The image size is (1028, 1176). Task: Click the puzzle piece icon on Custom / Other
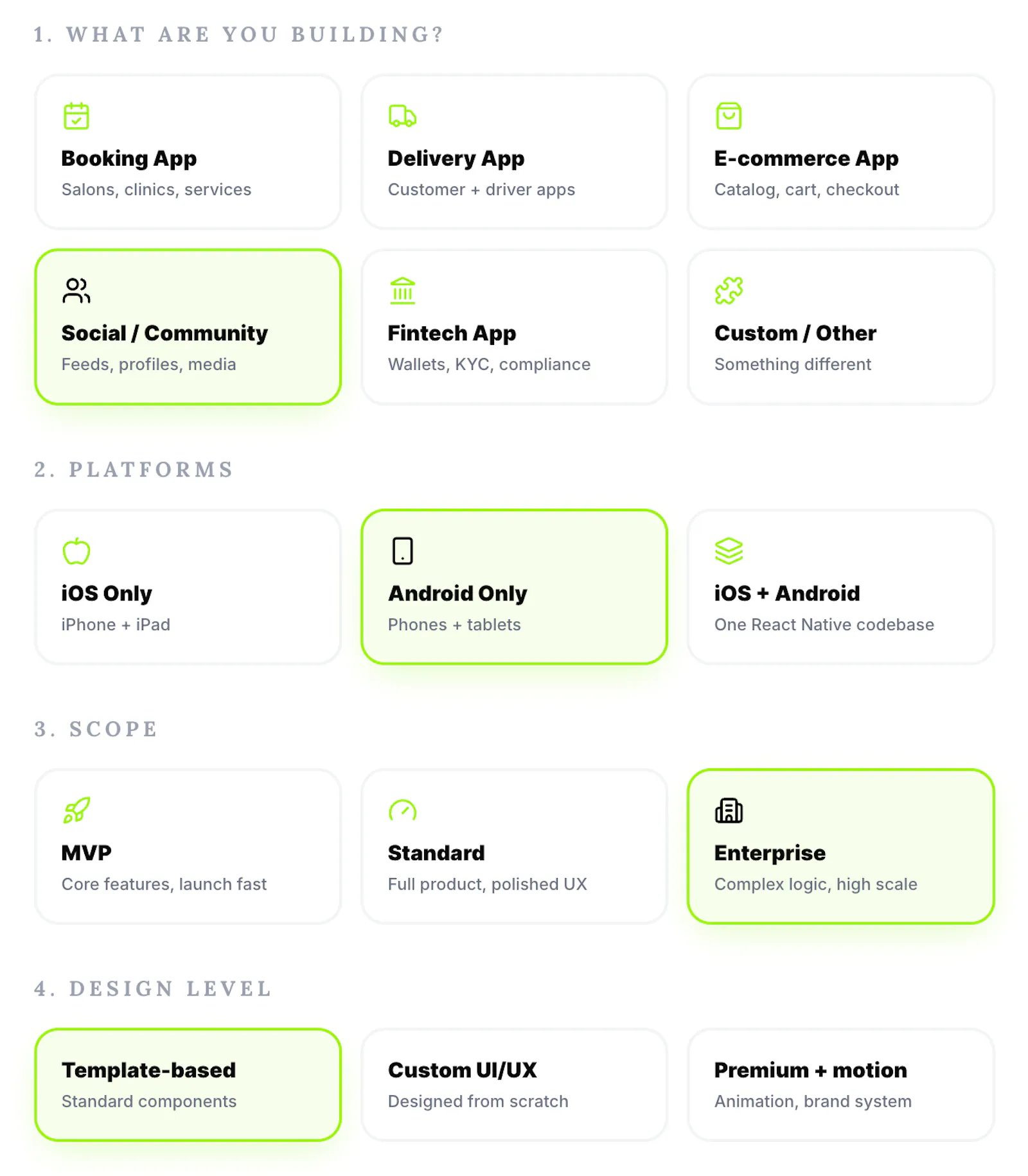[729, 291]
